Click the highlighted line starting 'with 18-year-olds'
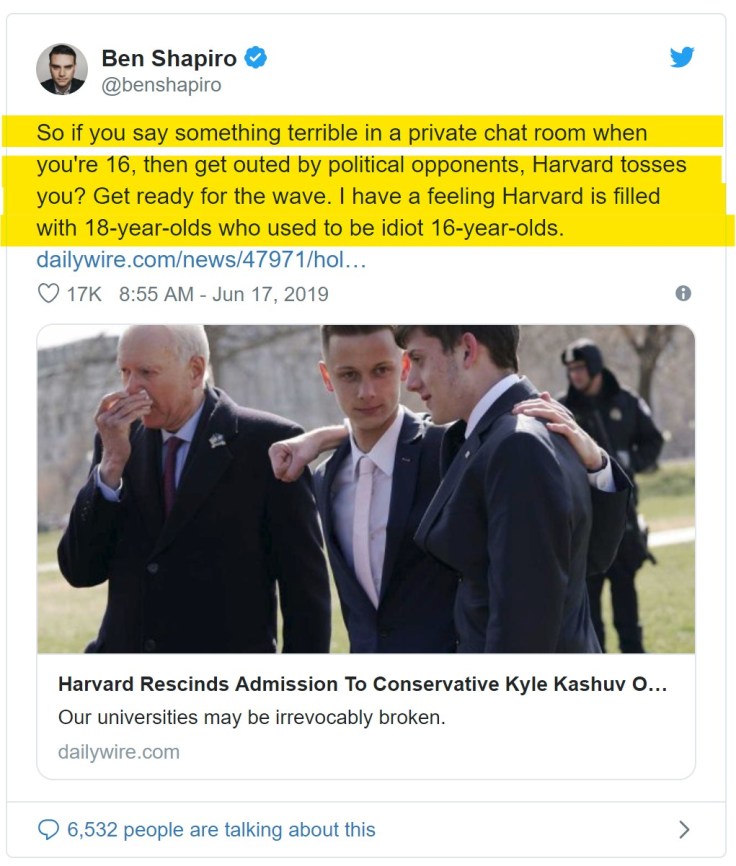 click(x=300, y=228)
